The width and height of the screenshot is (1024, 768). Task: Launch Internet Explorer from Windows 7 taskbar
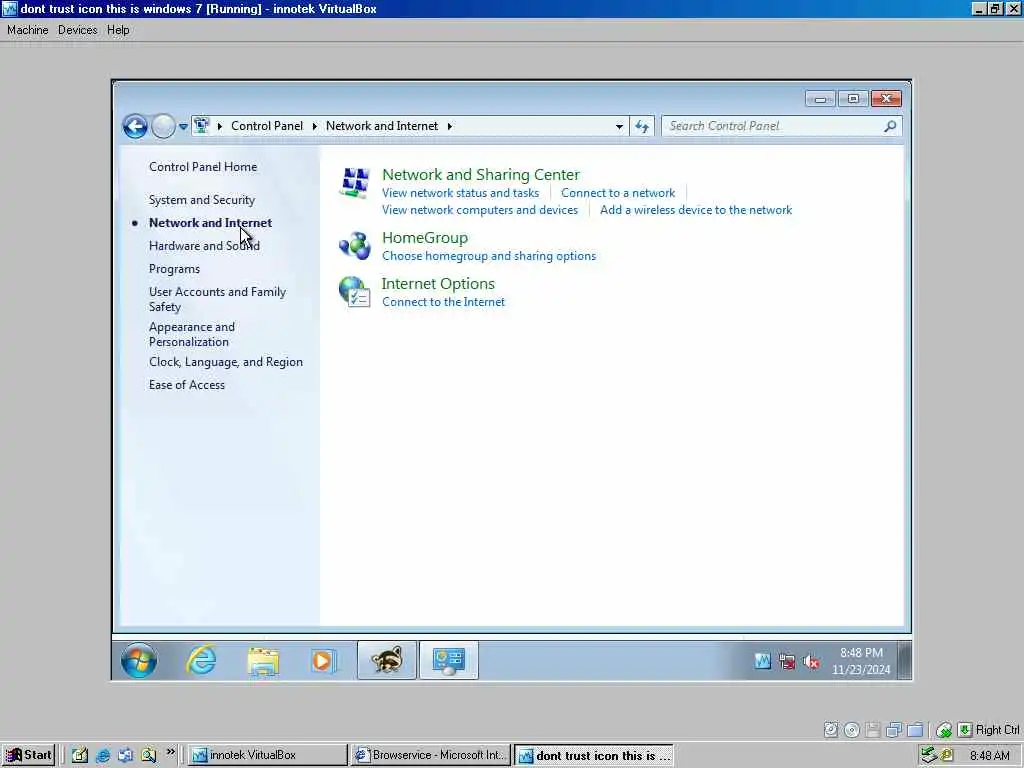pyautogui.click(x=201, y=660)
